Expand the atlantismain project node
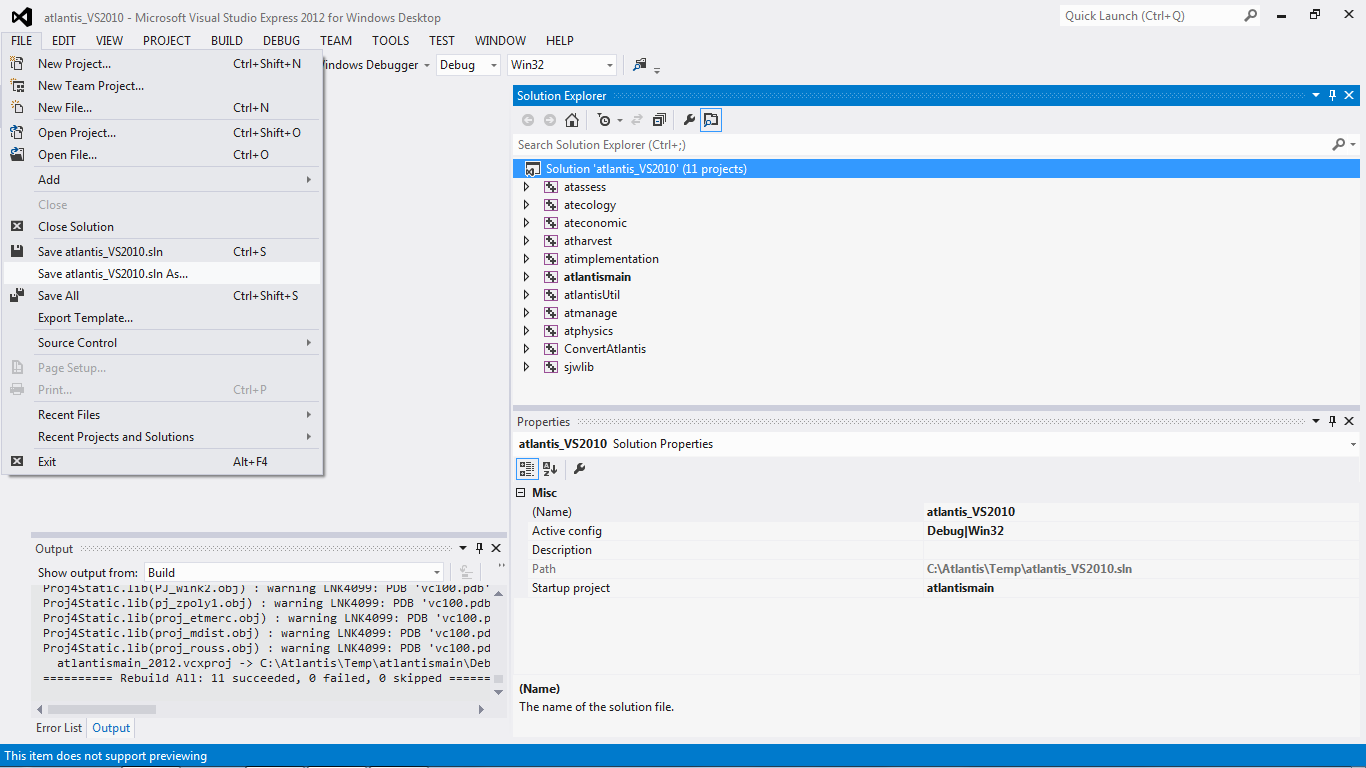 click(527, 277)
